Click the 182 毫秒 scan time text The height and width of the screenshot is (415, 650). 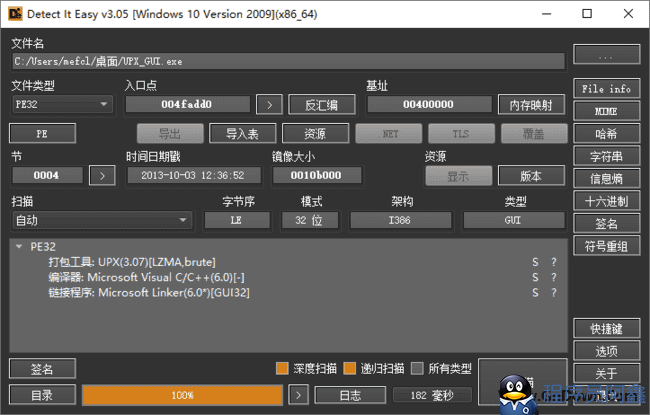pyautogui.click(x=432, y=396)
